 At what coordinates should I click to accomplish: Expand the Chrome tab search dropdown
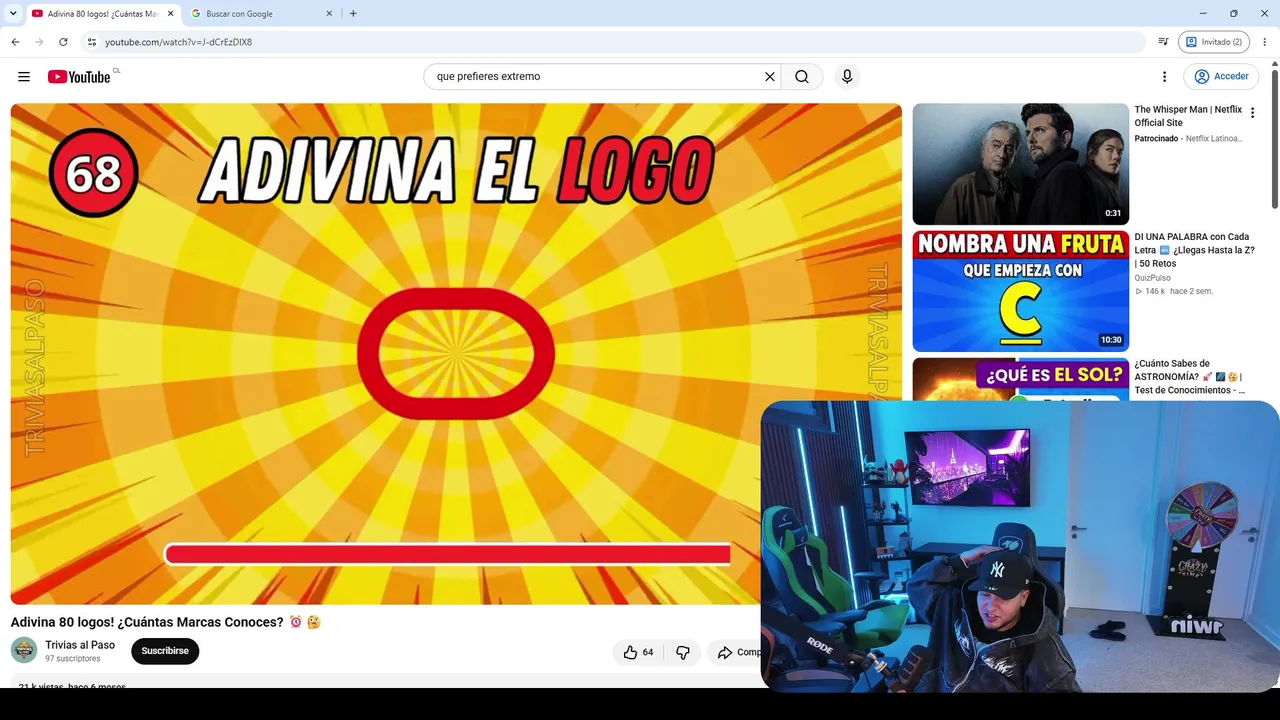12,14
